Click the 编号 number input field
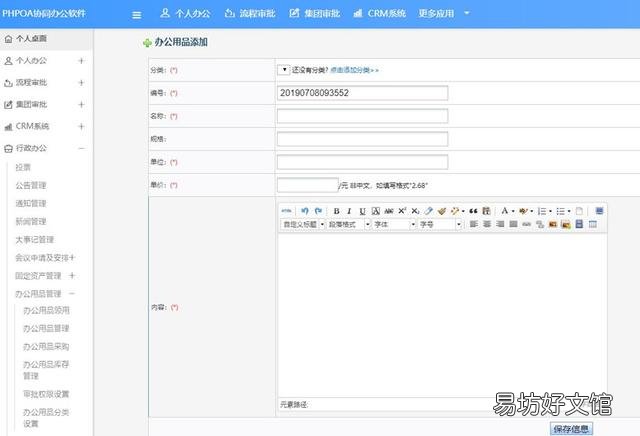640x436 pixels. 362,93
